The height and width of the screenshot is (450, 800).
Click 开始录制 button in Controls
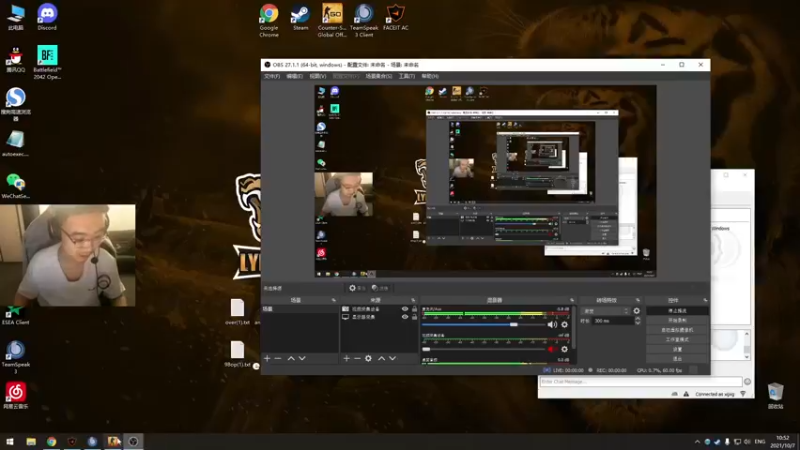[x=677, y=320]
